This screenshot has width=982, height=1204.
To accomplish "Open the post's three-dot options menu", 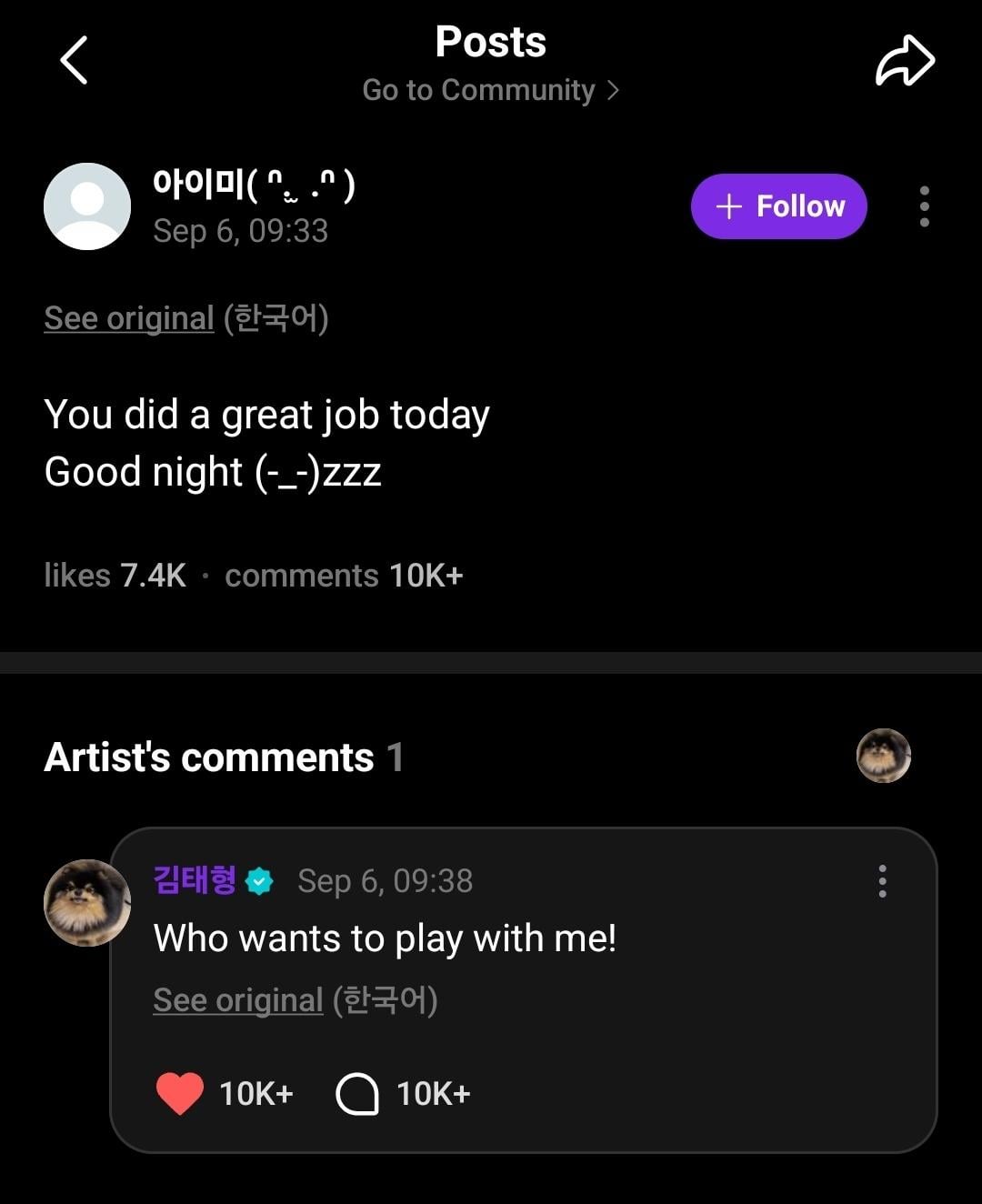I will [924, 206].
